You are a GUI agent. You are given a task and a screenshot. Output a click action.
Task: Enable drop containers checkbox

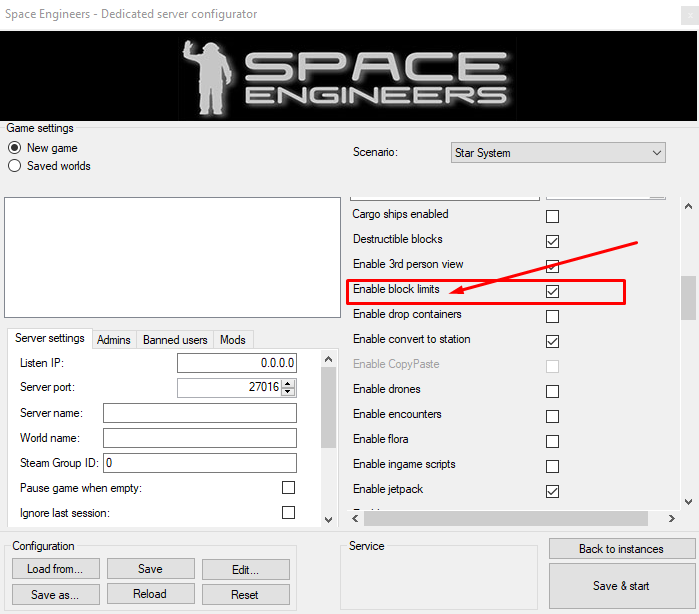pos(552,316)
